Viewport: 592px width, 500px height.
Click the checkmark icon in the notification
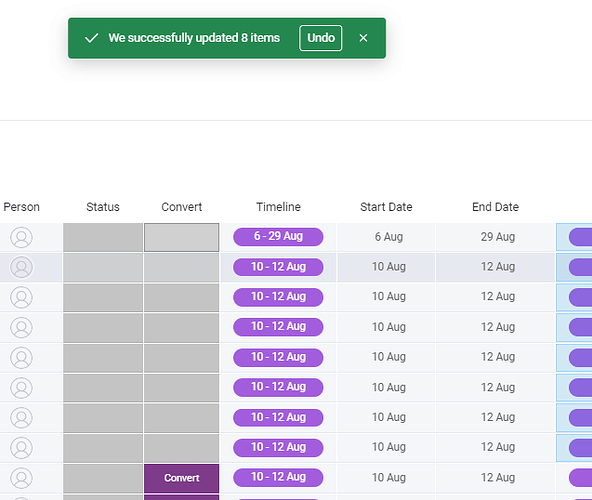pos(91,38)
